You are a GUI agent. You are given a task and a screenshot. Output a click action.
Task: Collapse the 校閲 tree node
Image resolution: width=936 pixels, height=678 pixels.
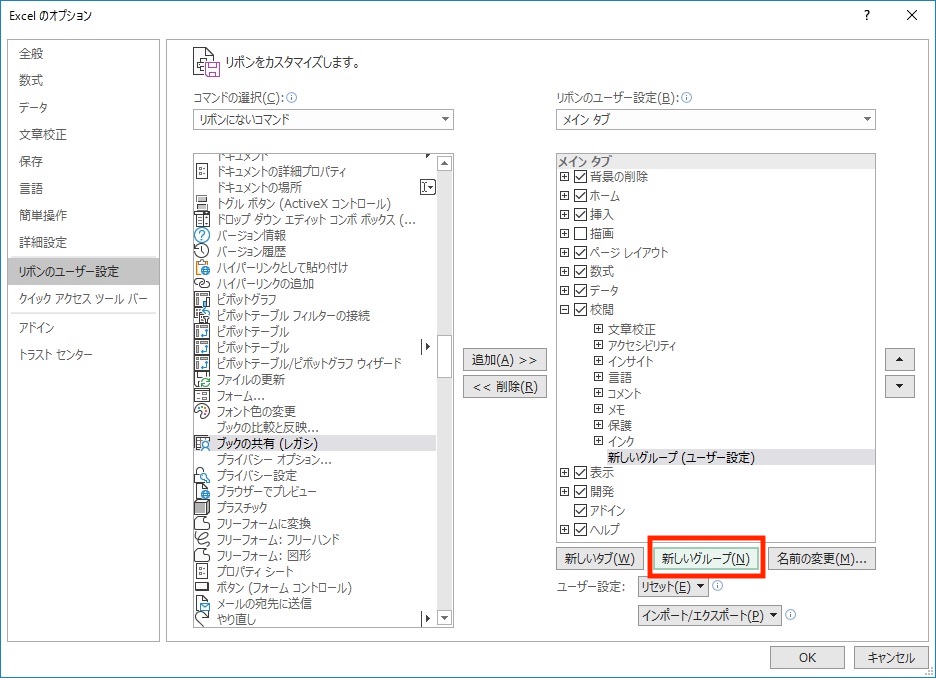[x=564, y=309]
